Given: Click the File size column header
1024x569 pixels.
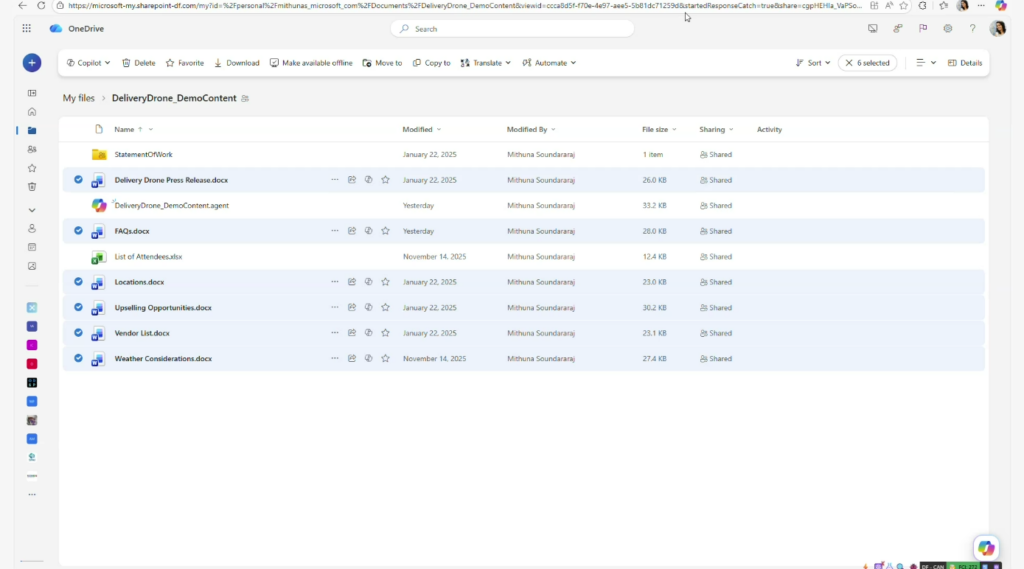Looking at the screenshot, I should pos(655,129).
